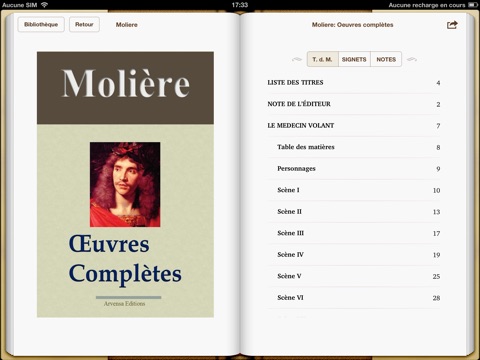Tap the Retour button

pos(84,24)
